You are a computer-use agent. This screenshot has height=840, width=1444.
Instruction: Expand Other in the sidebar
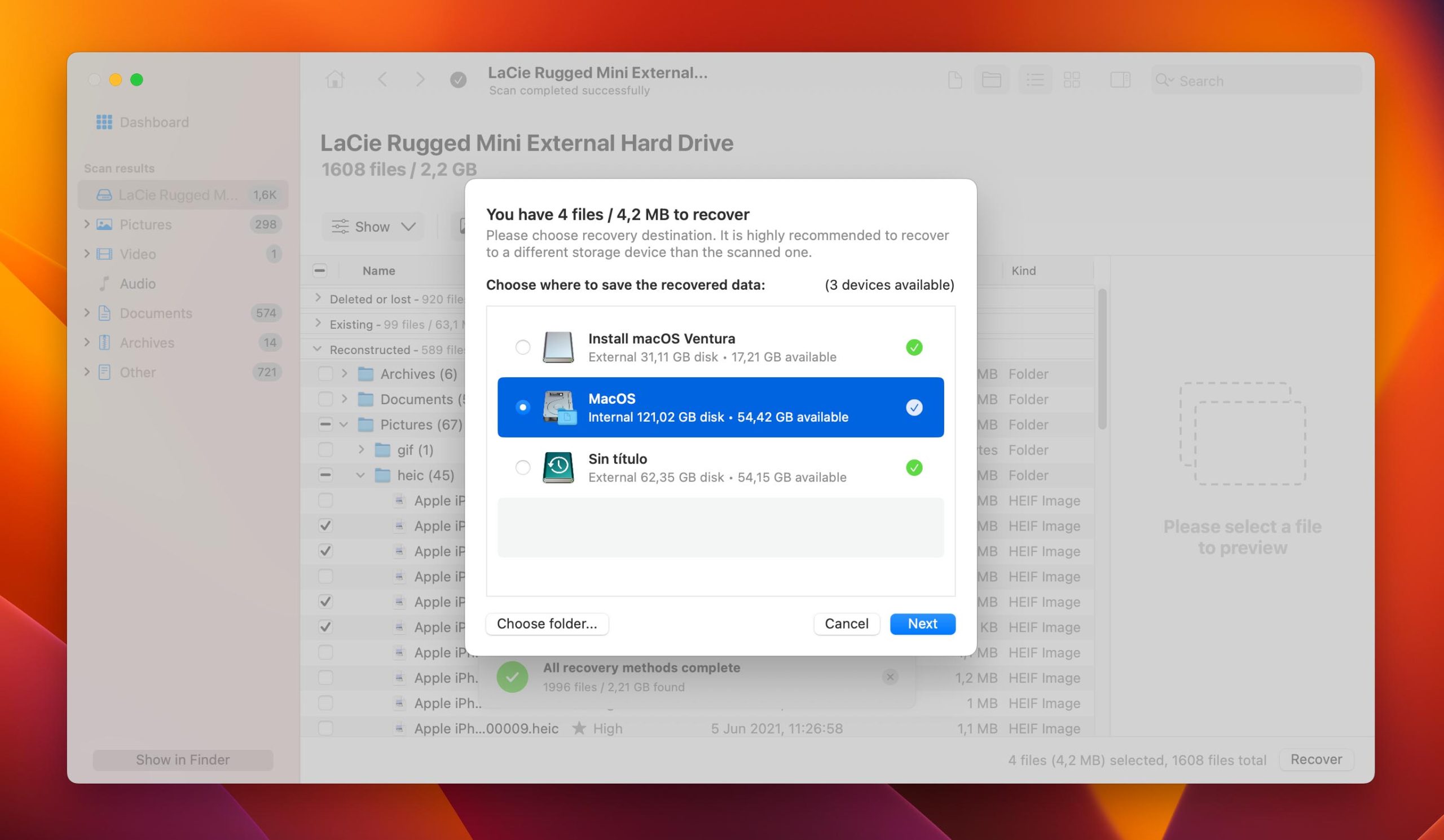tap(87, 372)
